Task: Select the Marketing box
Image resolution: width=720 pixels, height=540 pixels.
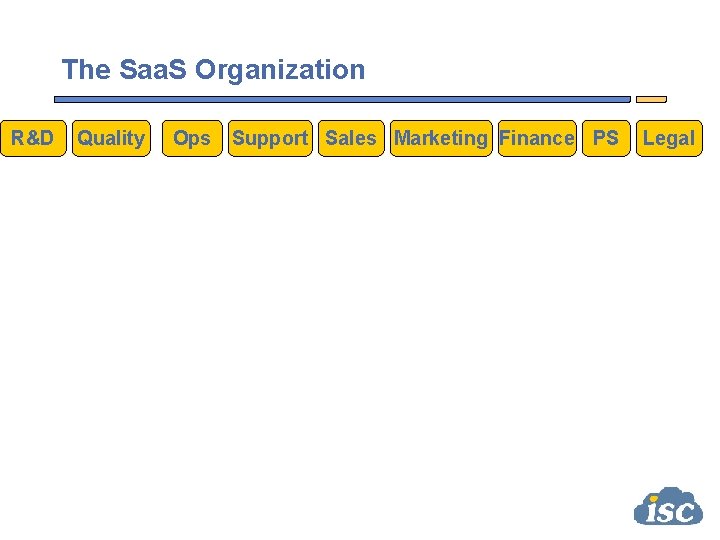Action: pos(441,138)
